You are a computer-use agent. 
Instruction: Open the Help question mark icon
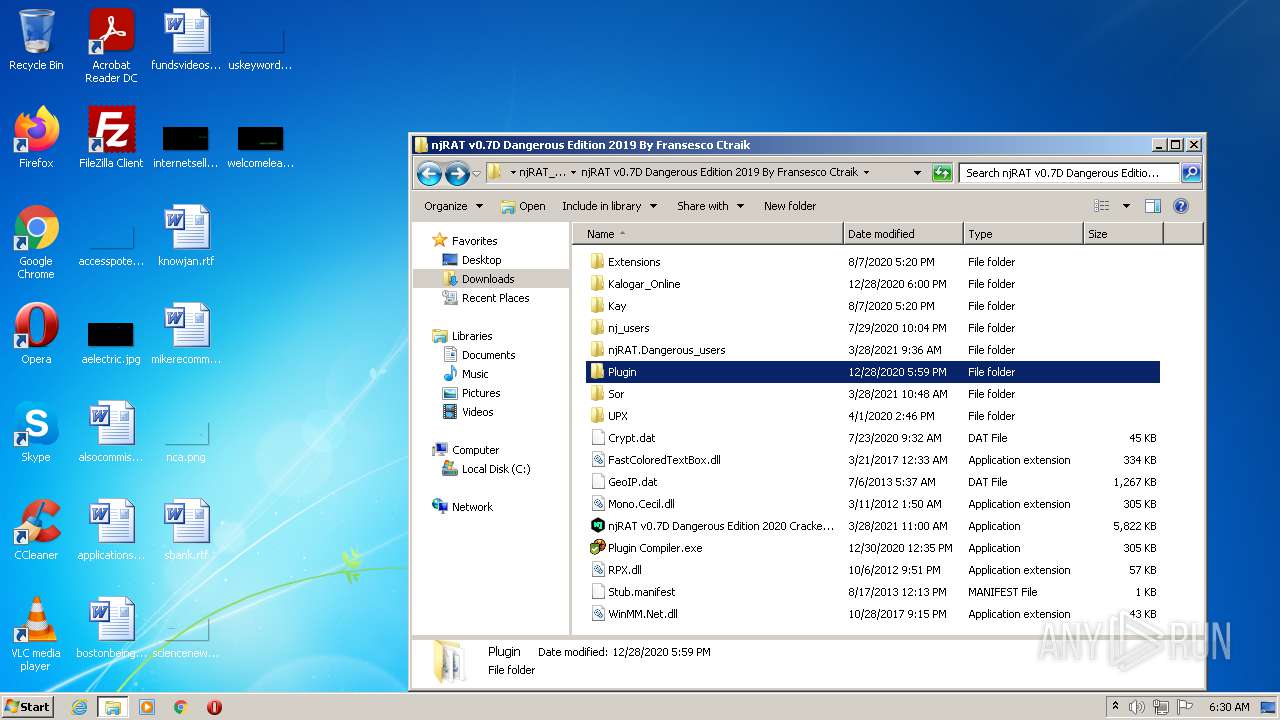coord(1180,206)
